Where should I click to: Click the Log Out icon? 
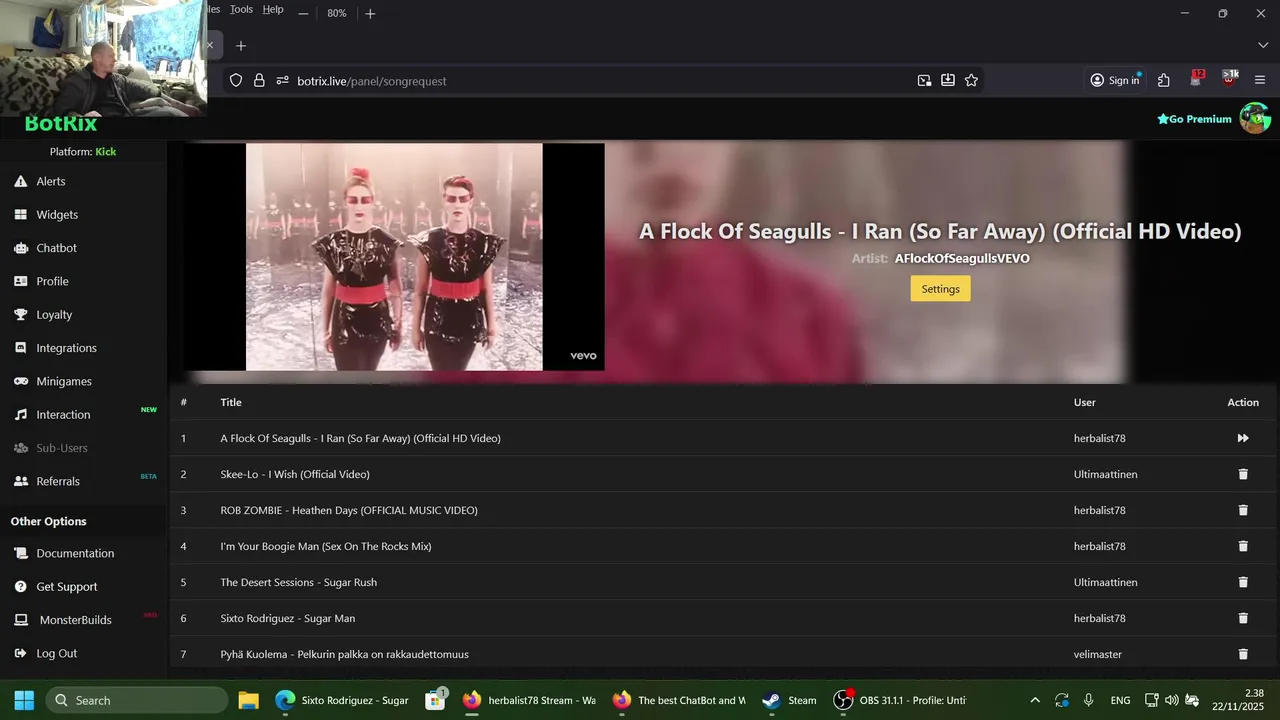point(20,653)
